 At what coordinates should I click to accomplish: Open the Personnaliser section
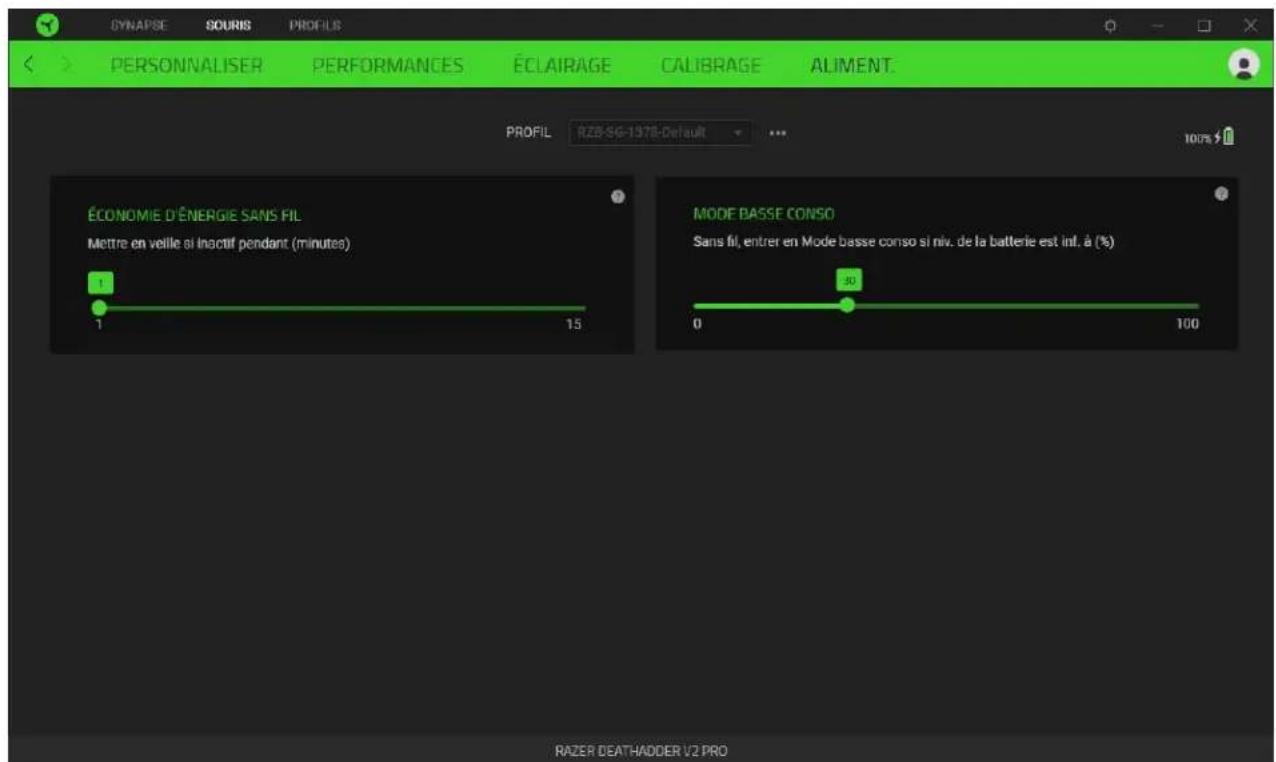[x=185, y=66]
